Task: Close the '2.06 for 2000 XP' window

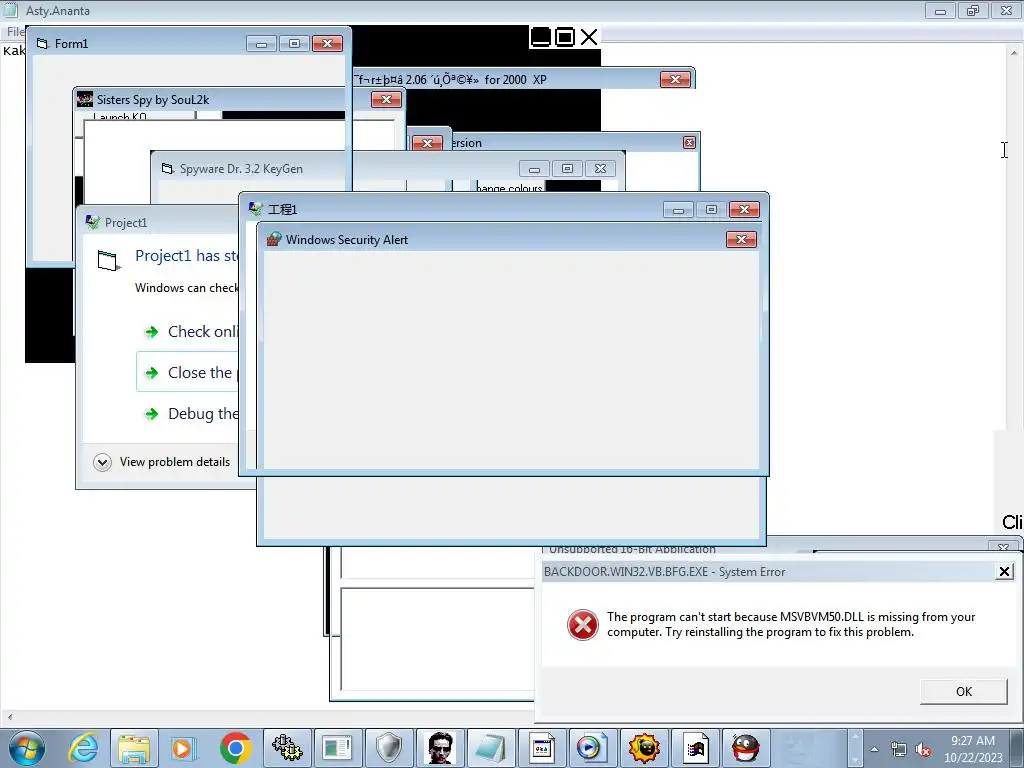Action: 675,80
